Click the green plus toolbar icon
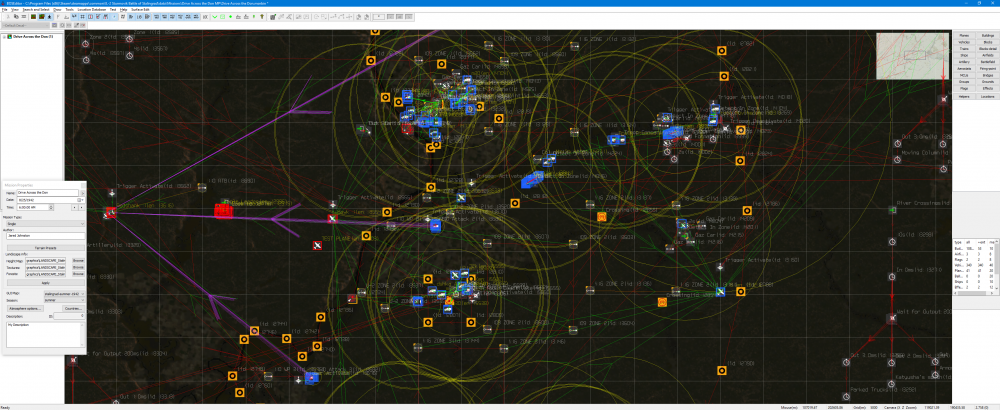Viewport: 1000px width, 410px height. click(230, 17)
